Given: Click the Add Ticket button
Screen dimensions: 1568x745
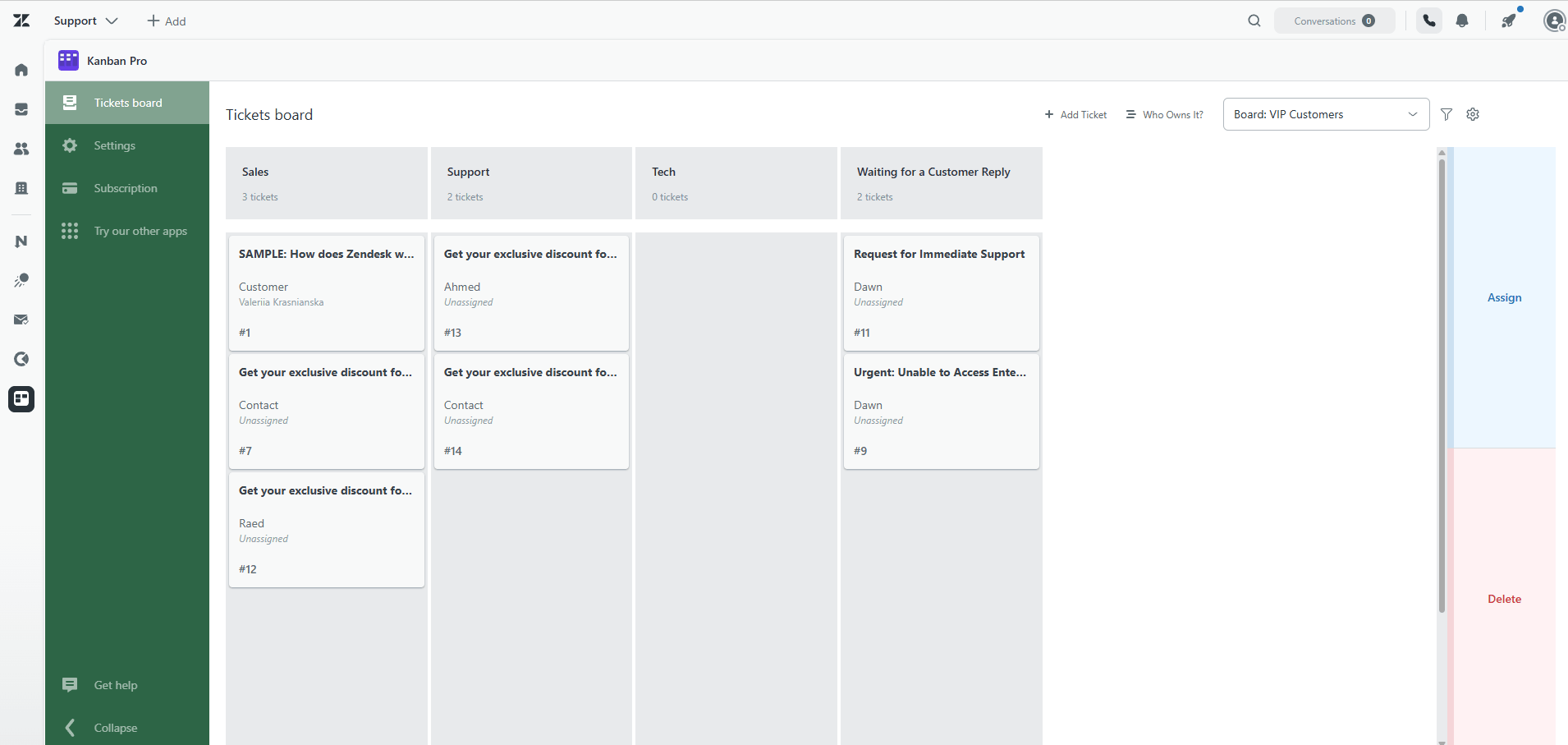Looking at the screenshot, I should [1075, 114].
